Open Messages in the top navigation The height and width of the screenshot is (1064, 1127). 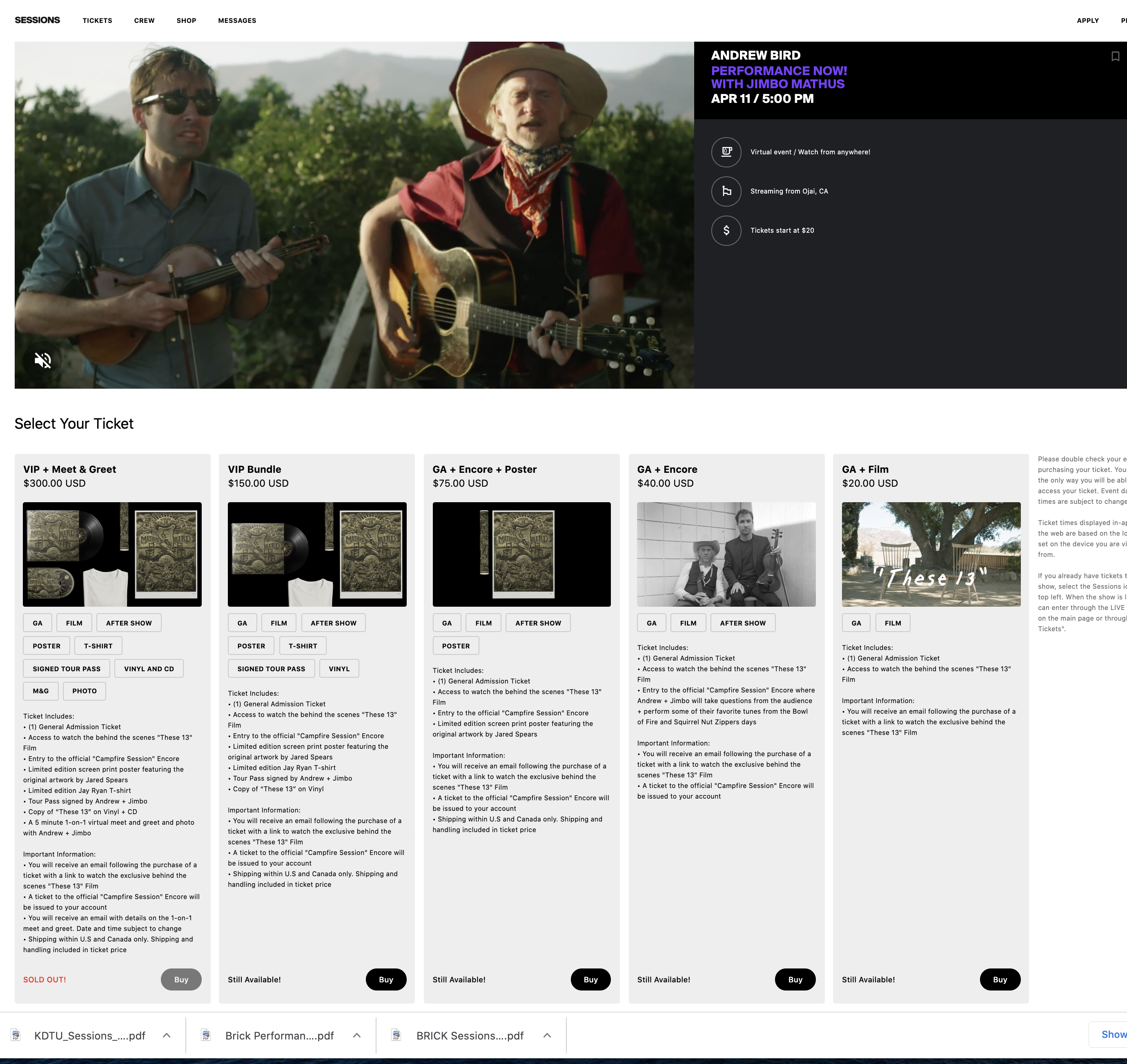(x=237, y=20)
